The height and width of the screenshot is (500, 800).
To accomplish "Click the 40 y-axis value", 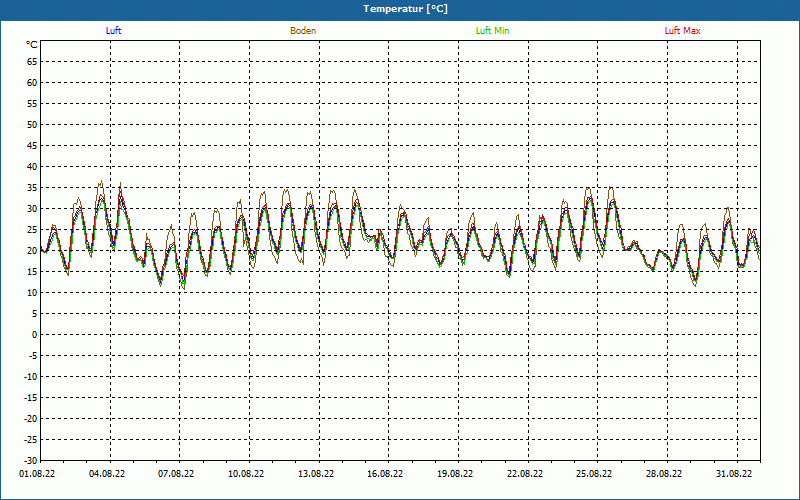I will (x=32, y=167).
